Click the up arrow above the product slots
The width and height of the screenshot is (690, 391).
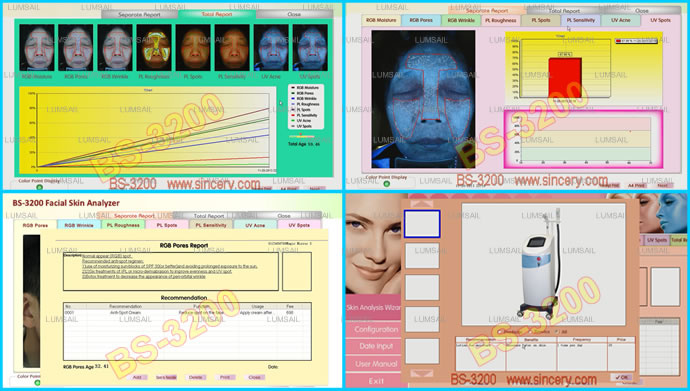pyautogui.click(x=422, y=204)
